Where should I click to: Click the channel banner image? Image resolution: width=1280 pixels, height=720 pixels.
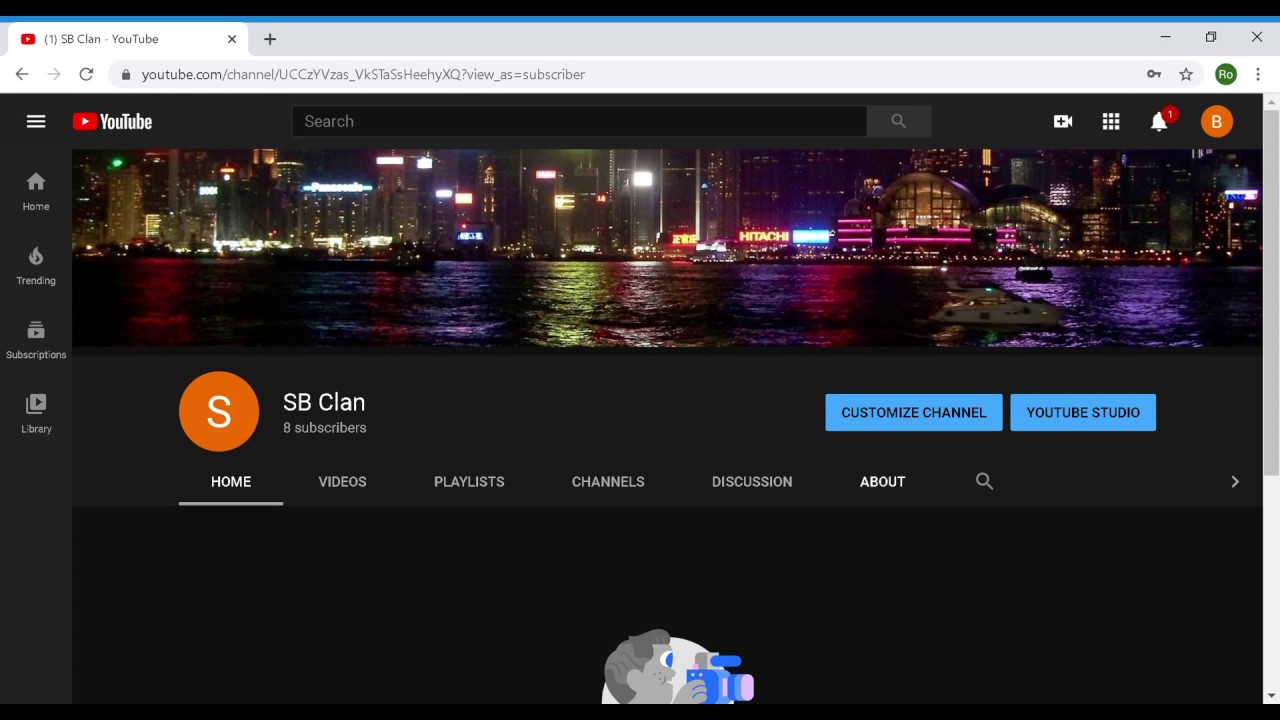point(667,248)
